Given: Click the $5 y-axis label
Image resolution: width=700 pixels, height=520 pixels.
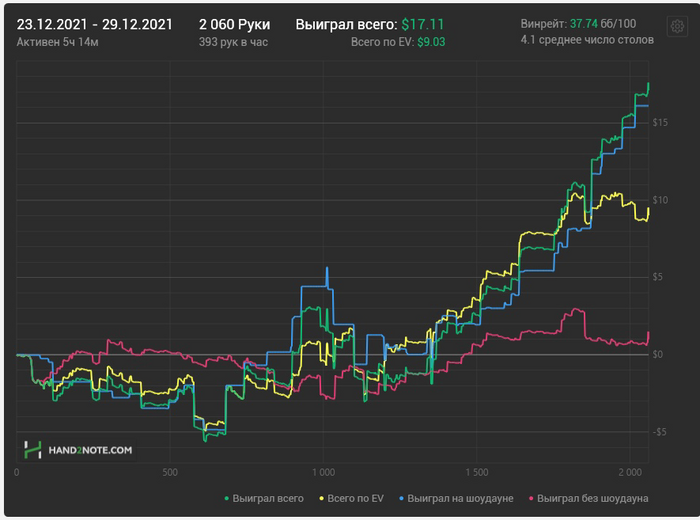Looking at the screenshot, I should 657,277.
